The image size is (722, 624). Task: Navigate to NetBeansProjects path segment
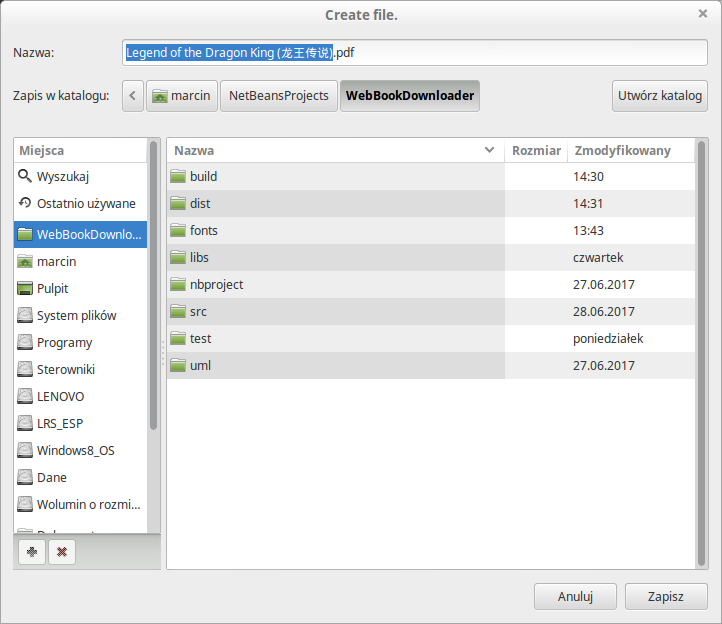pos(279,96)
